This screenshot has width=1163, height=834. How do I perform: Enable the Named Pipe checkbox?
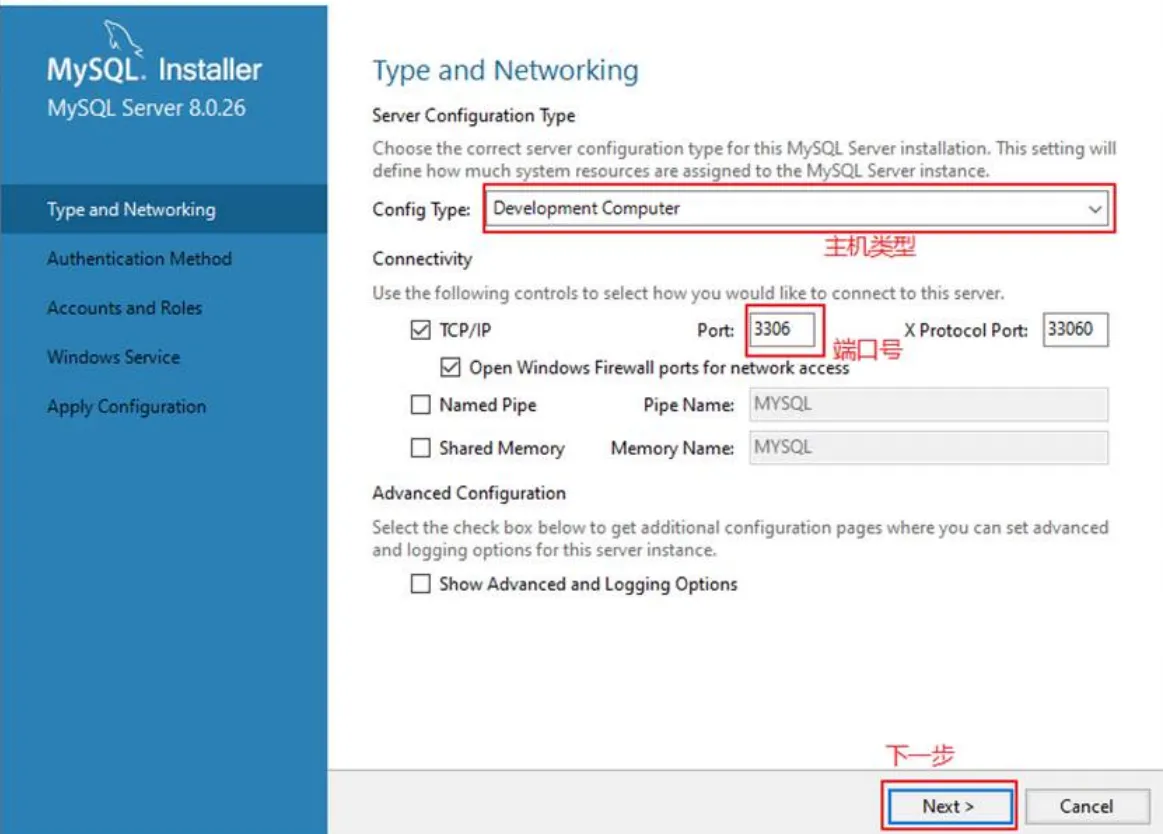[x=421, y=404]
